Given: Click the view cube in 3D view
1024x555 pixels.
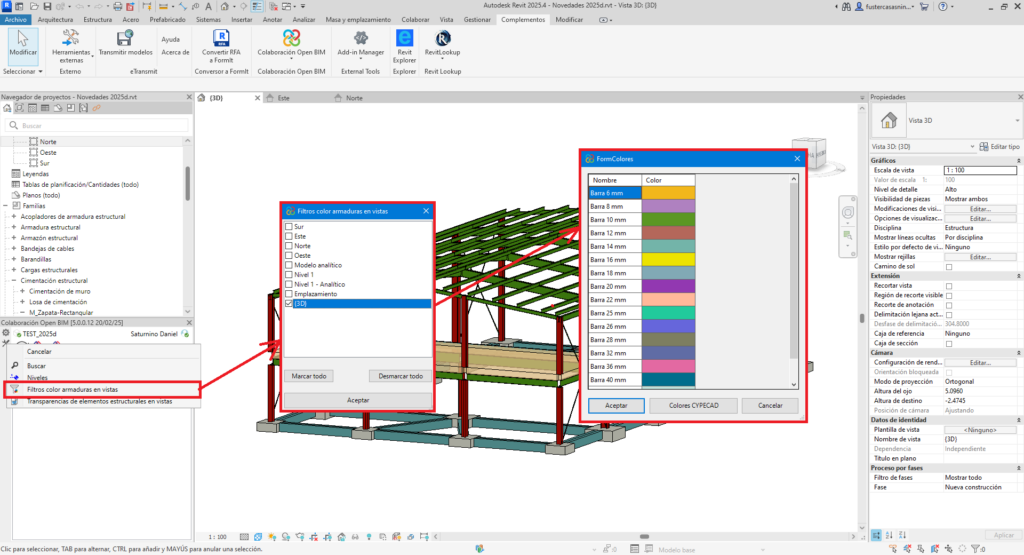Looking at the screenshot, I should click(809, 153).
